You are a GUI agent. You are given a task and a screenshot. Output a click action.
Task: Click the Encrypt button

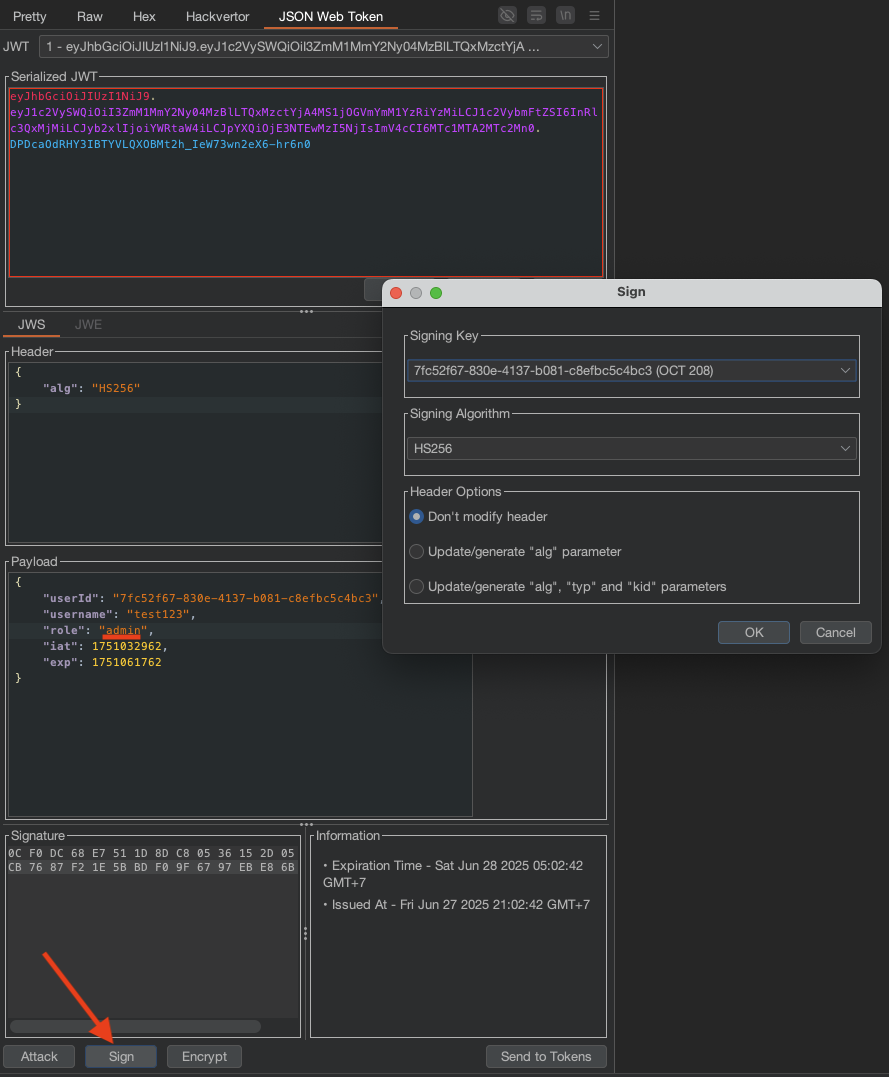point(204,1056)
